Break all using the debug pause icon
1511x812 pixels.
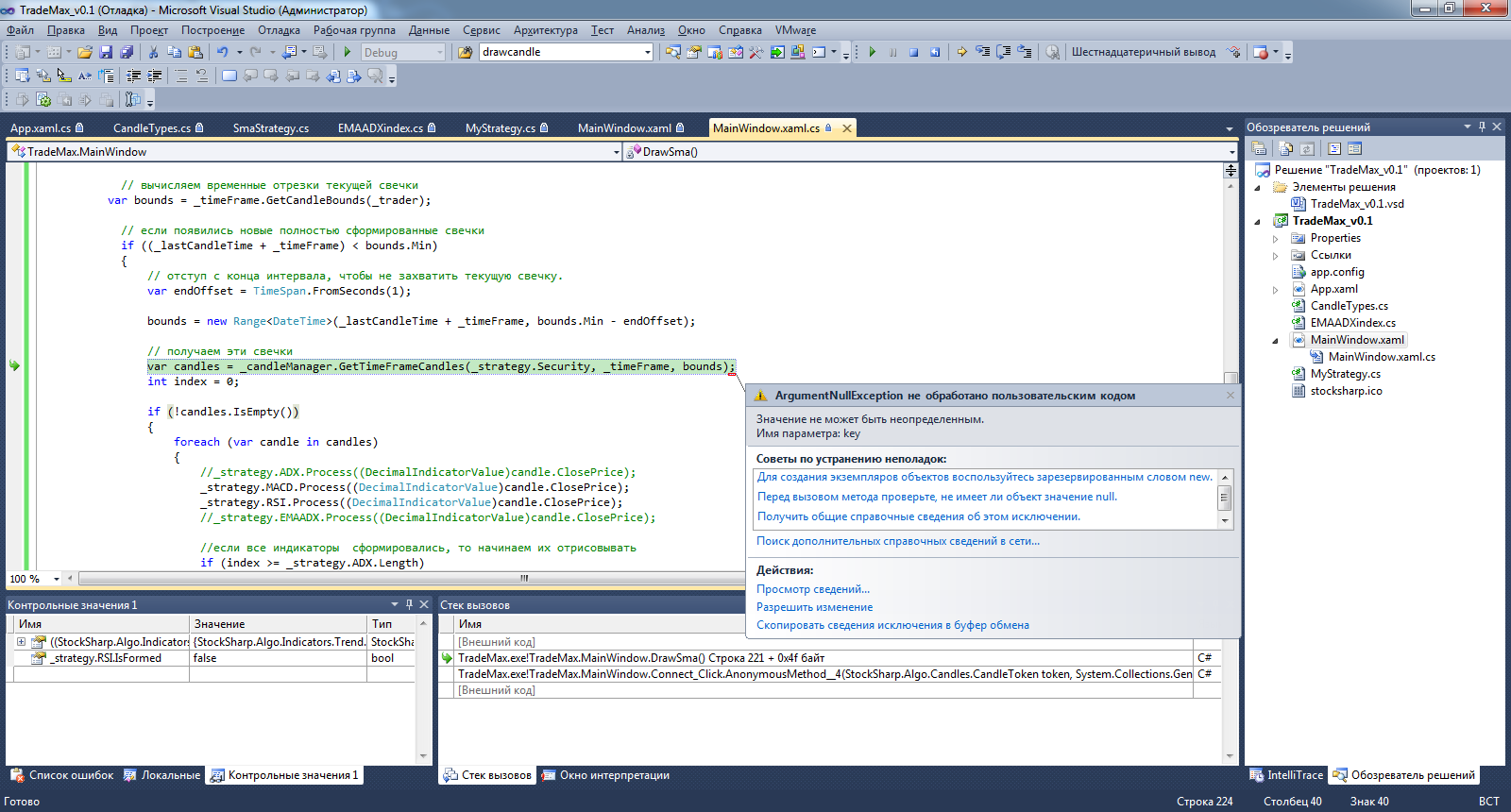point(892,52)
